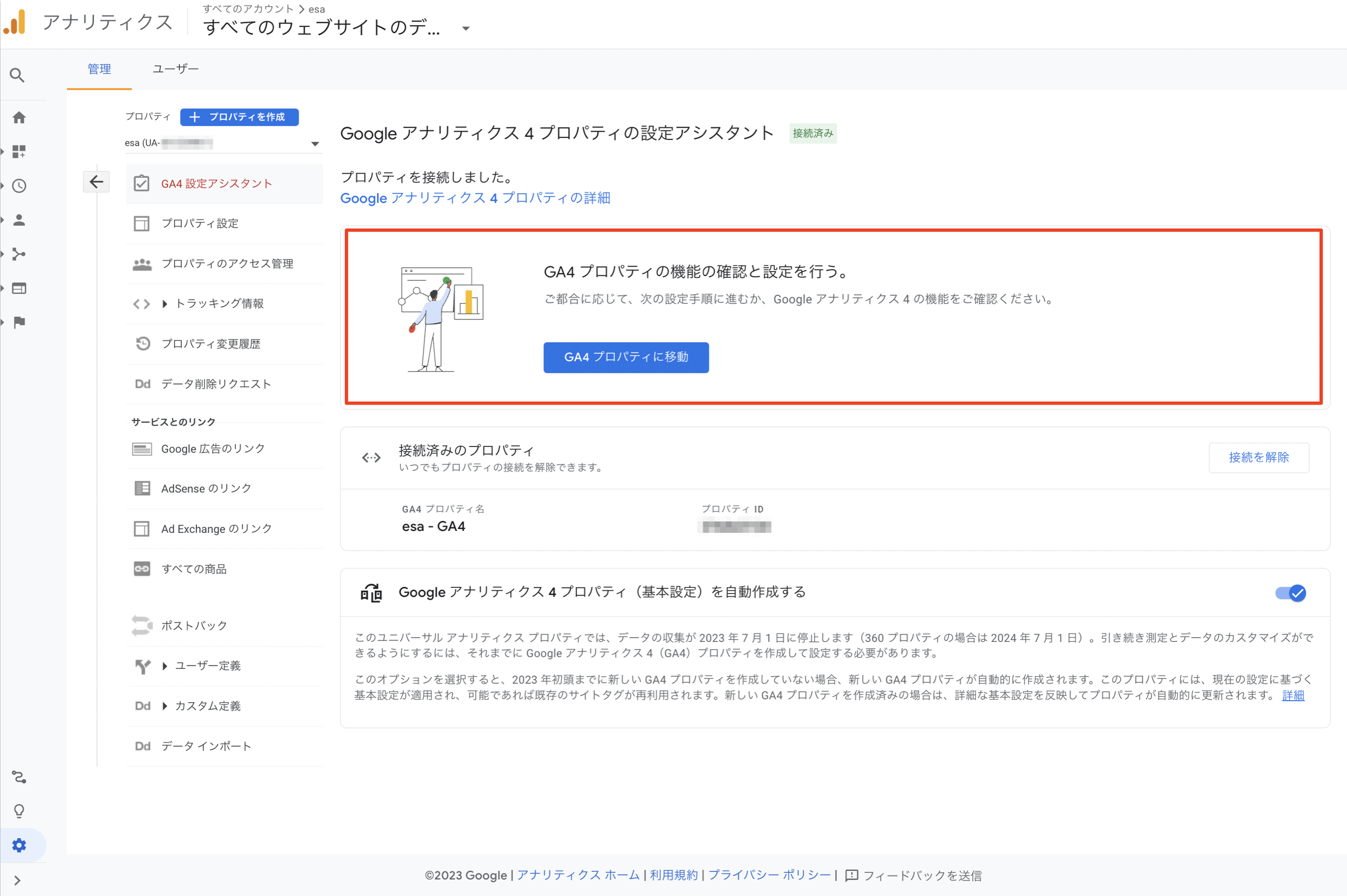Open 利用規約 footer link
This screenshot has width=1347, height=896.
(673, 875)
